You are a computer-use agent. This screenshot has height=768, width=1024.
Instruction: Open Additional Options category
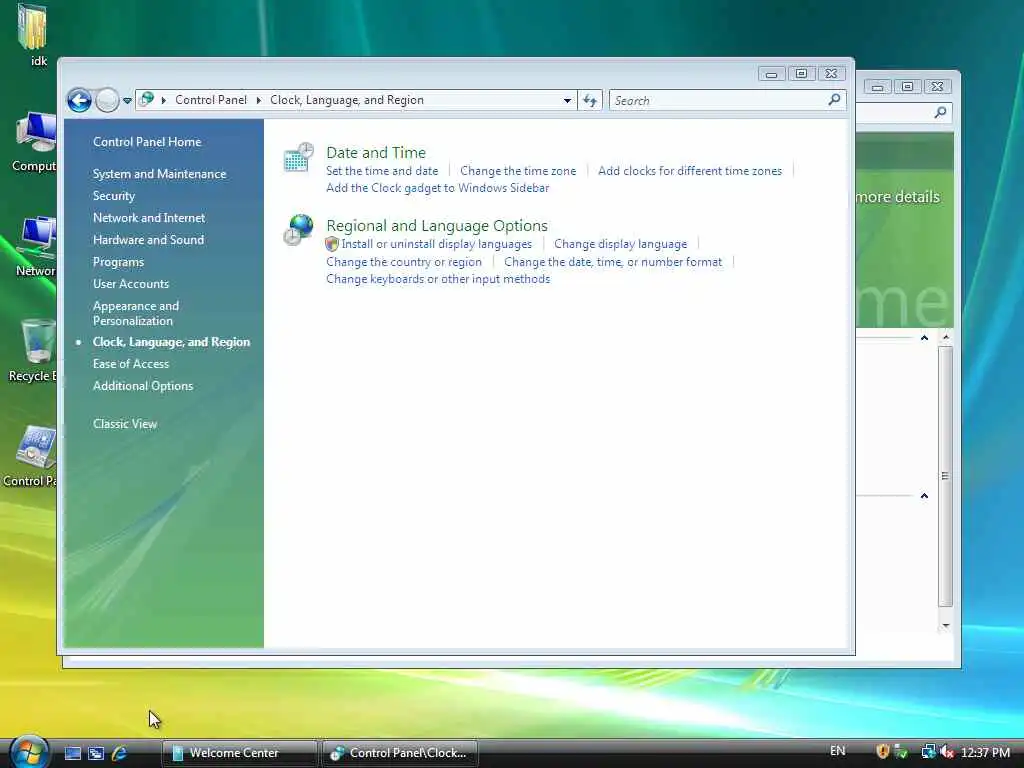143,386
